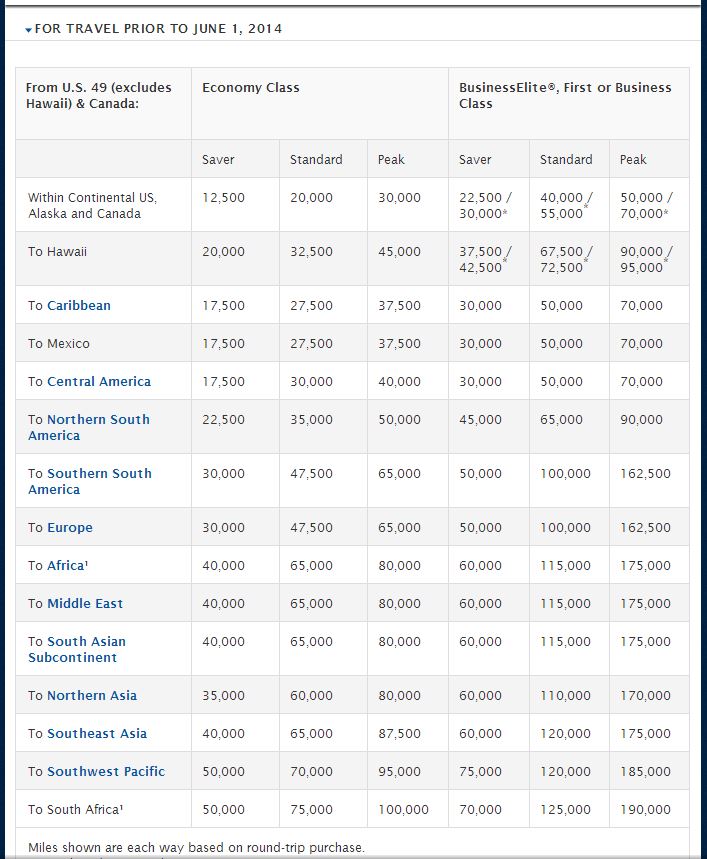Click the Economy Class column header
Viewport: 707px width, 859px height.
[x=251, y=88]
